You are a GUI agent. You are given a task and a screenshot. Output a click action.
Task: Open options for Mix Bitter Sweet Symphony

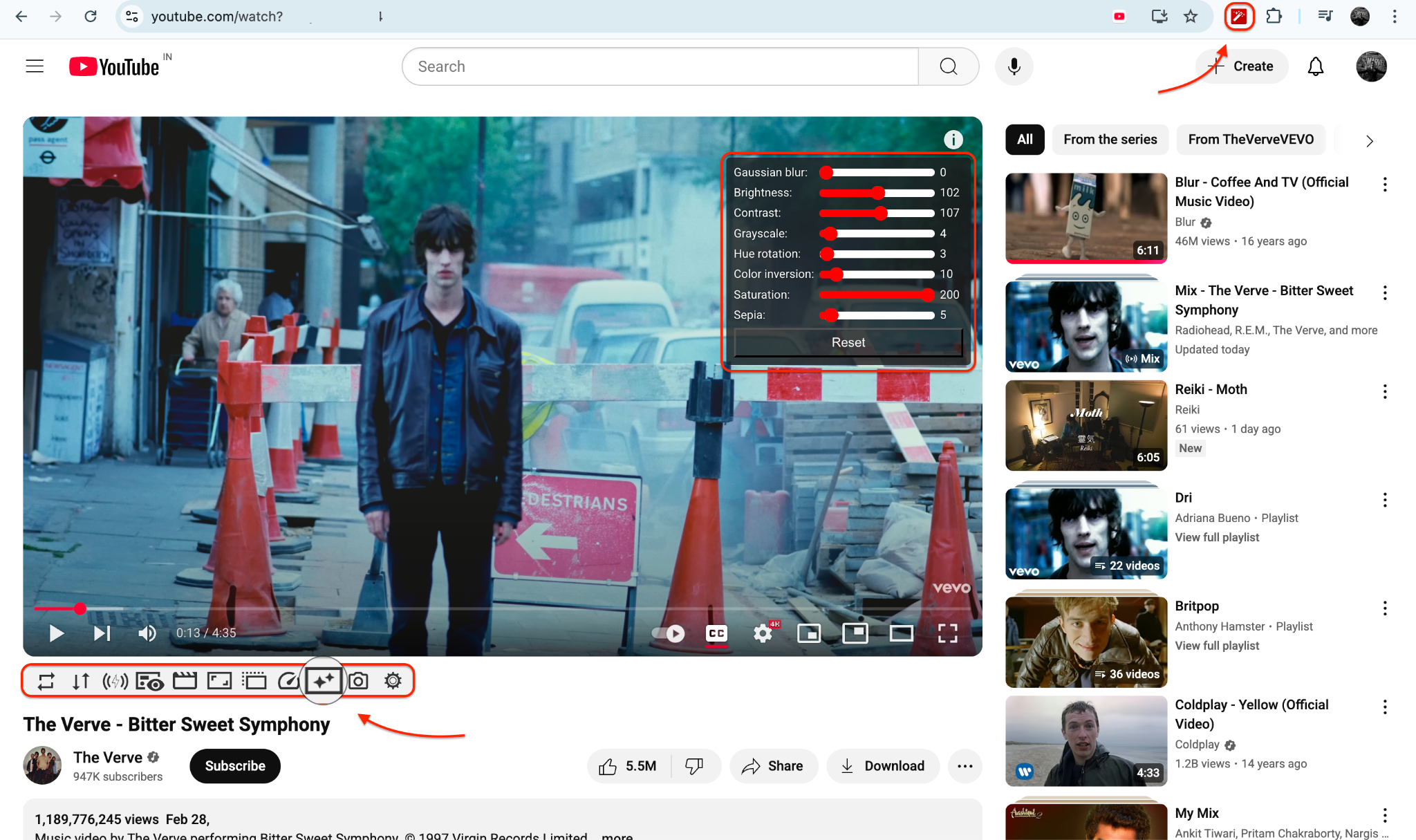click(1385, 293)
